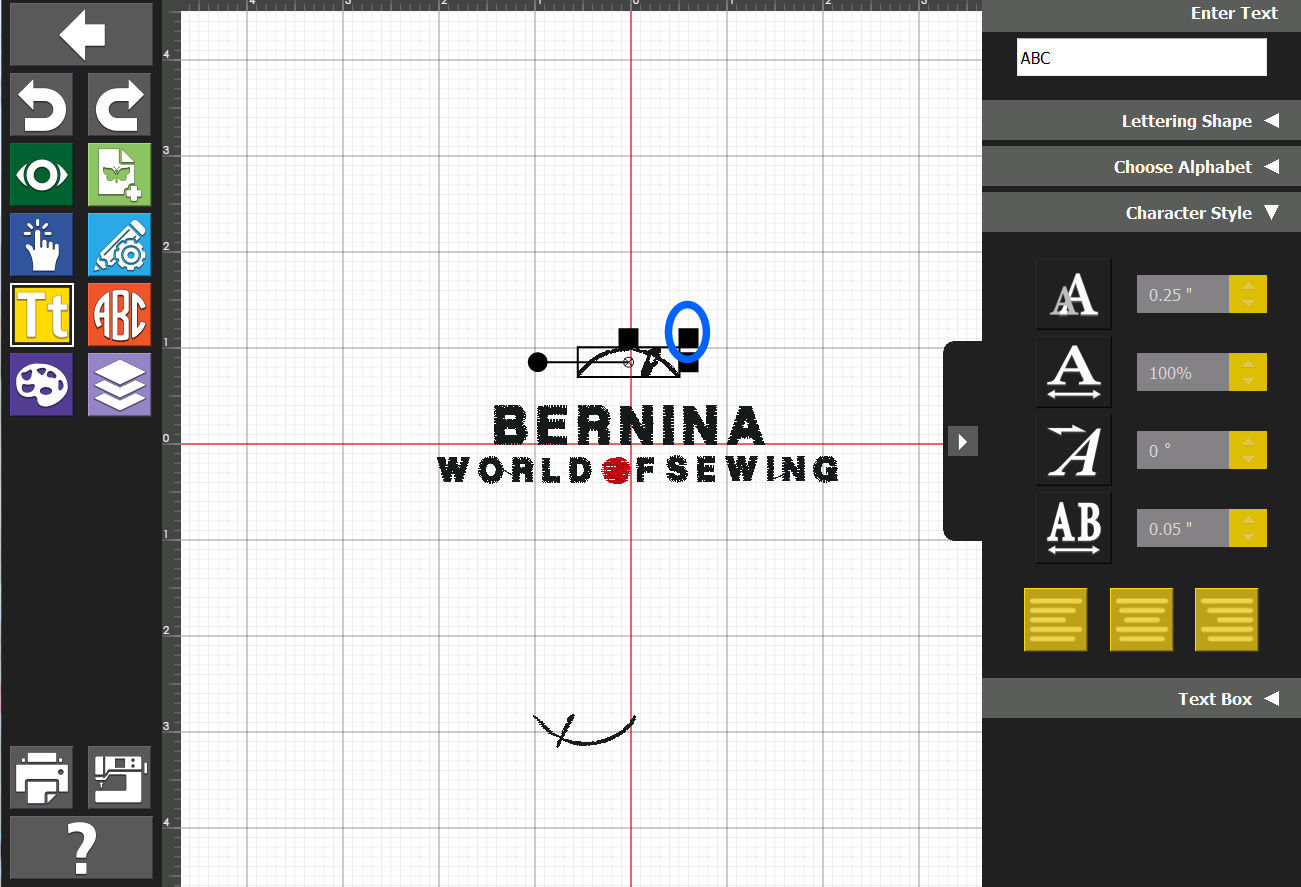Increase the 0.25" height stepper

pos(1247,286)
